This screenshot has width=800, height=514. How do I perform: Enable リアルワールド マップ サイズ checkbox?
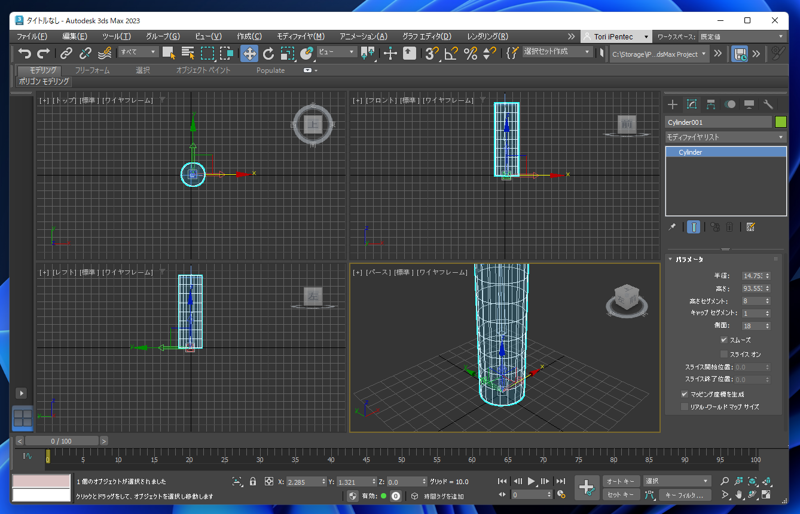point(685,407)
